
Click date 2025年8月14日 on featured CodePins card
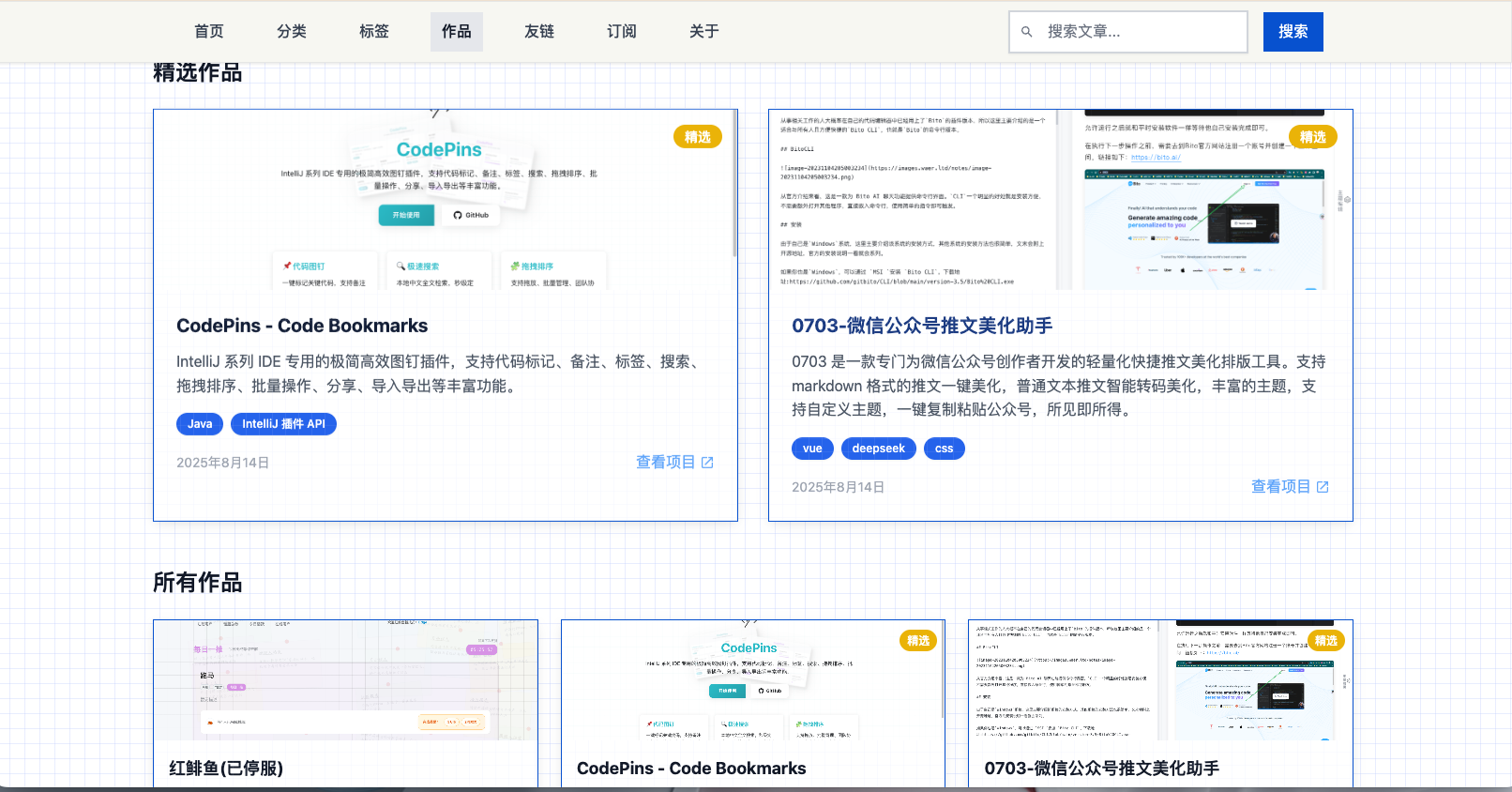223,463
